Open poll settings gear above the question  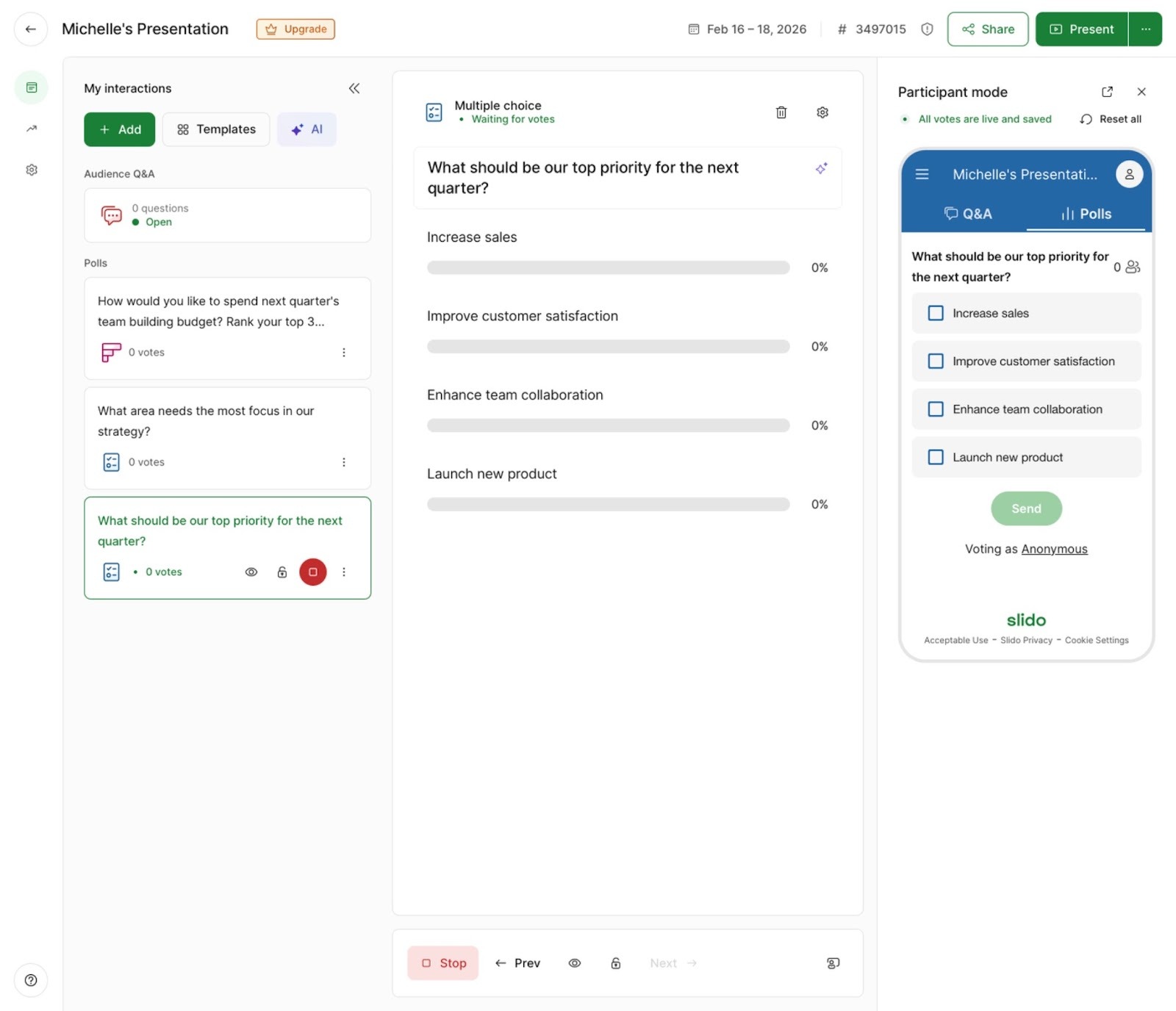pos(822,112)
